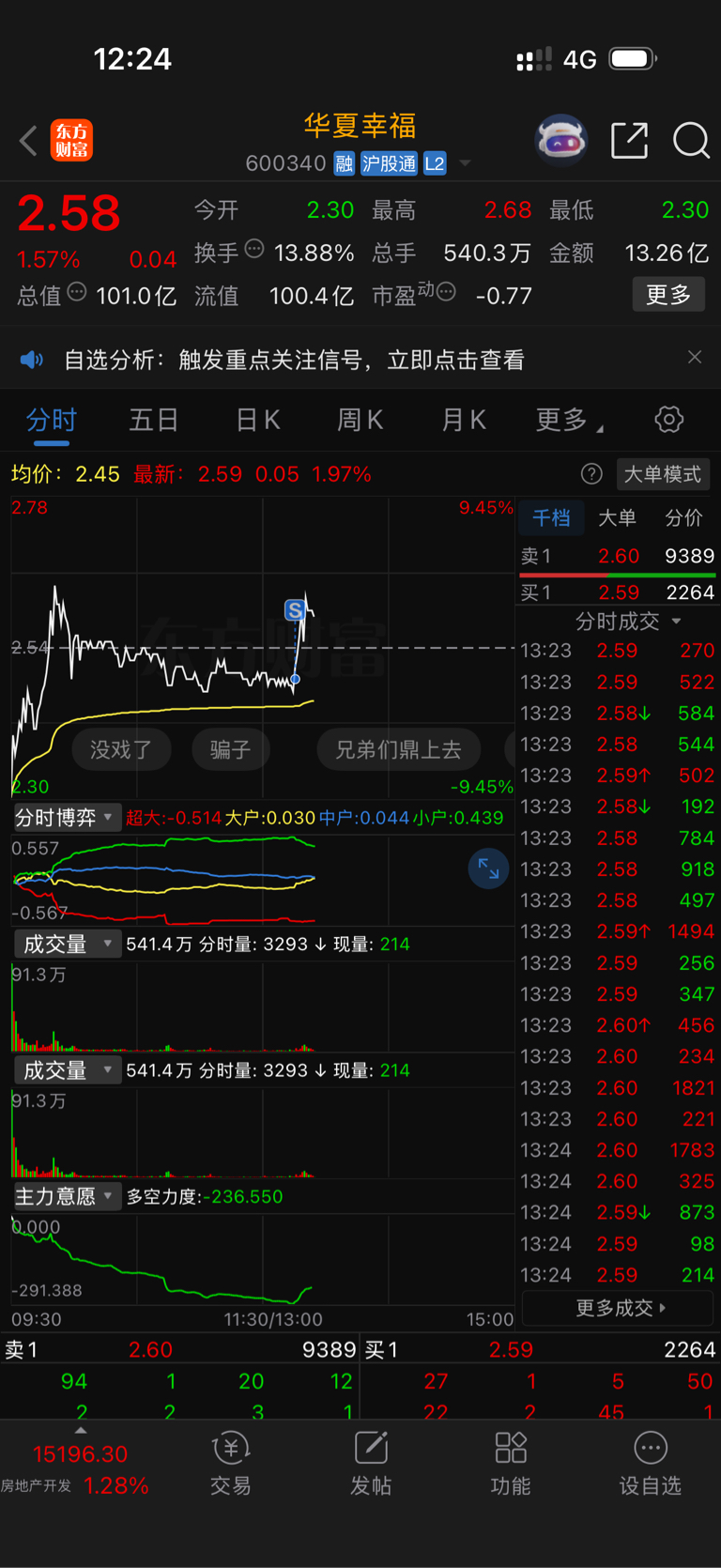Open the 交易 trade icon
The image size is (721, 1568).
(x=230, y=1464)
